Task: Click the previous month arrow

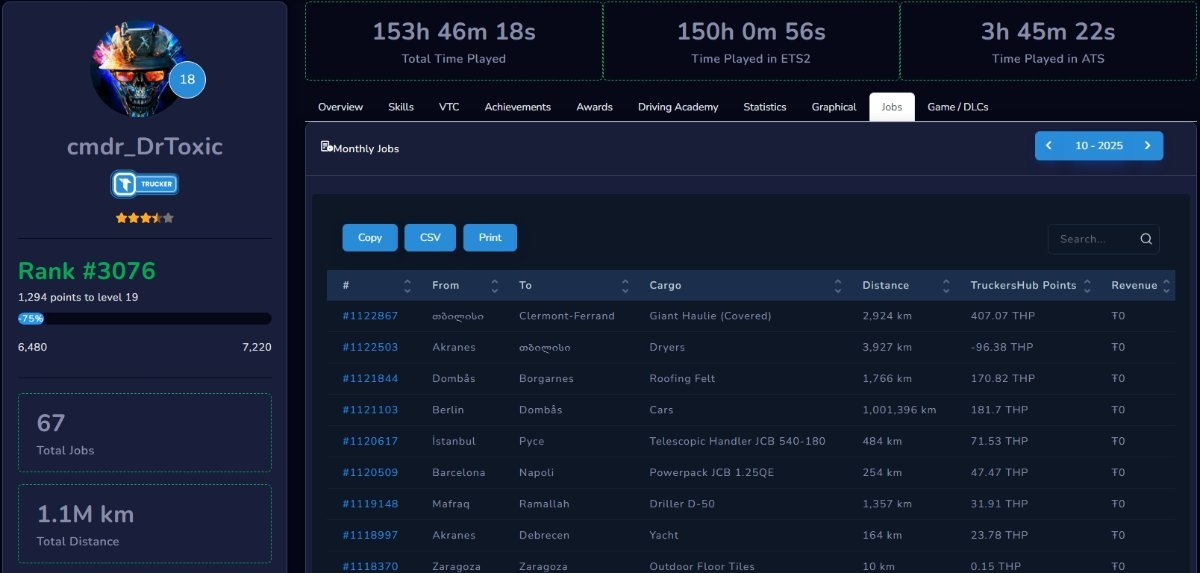Action: 1049,146
